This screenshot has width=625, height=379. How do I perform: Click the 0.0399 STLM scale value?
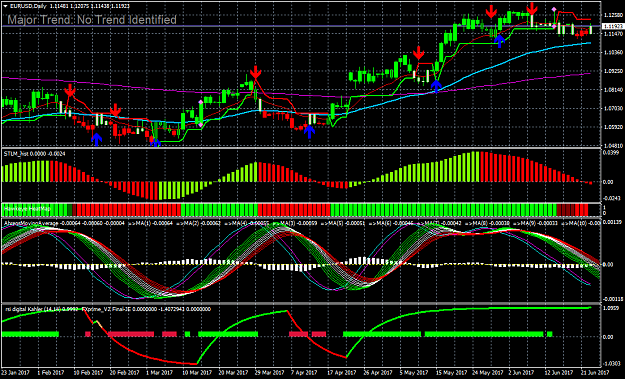(x=610, y=153)
